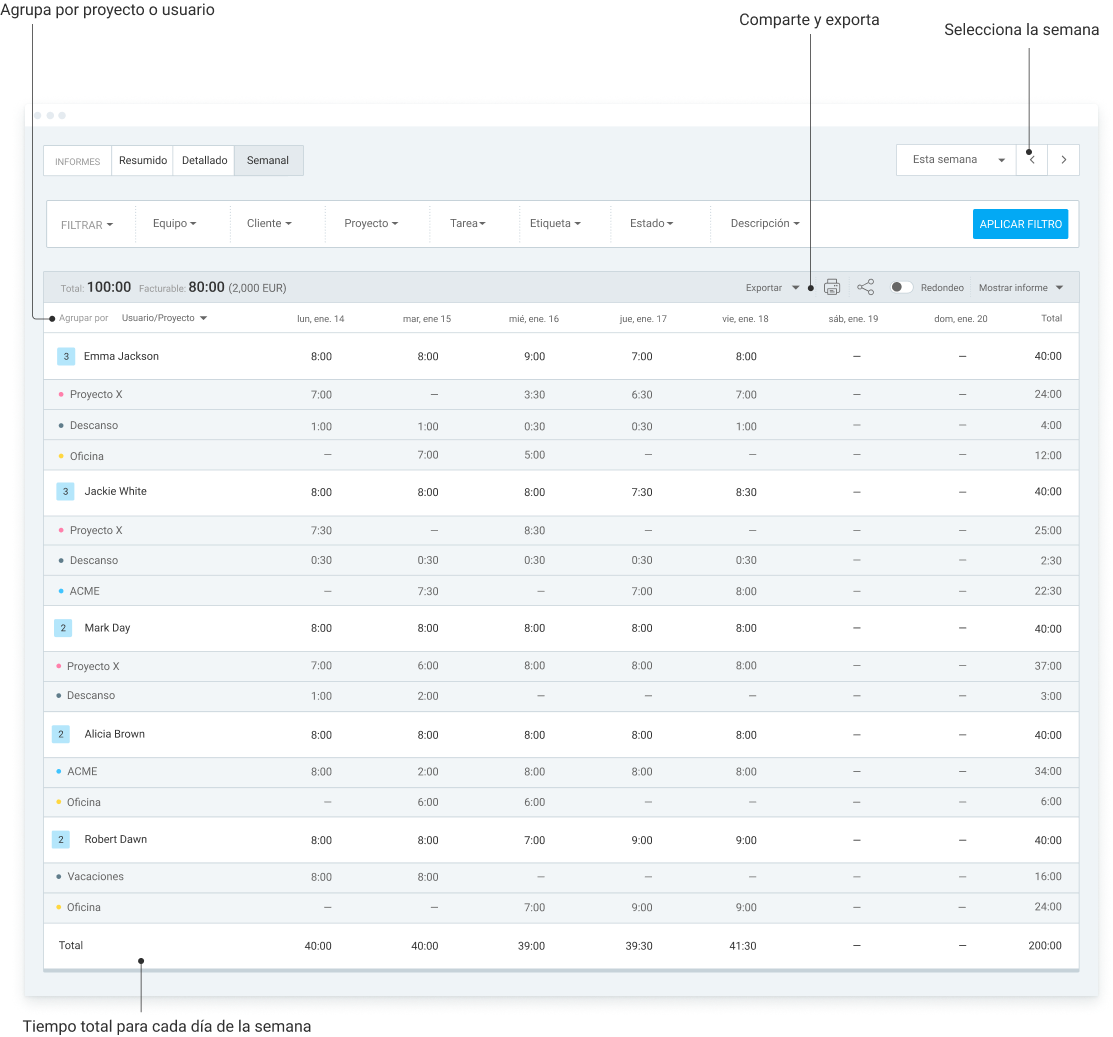Click Vacaciones under Robert Dawn
Viewport: 1113px width, 1037px height.
(x=95, y=877)
